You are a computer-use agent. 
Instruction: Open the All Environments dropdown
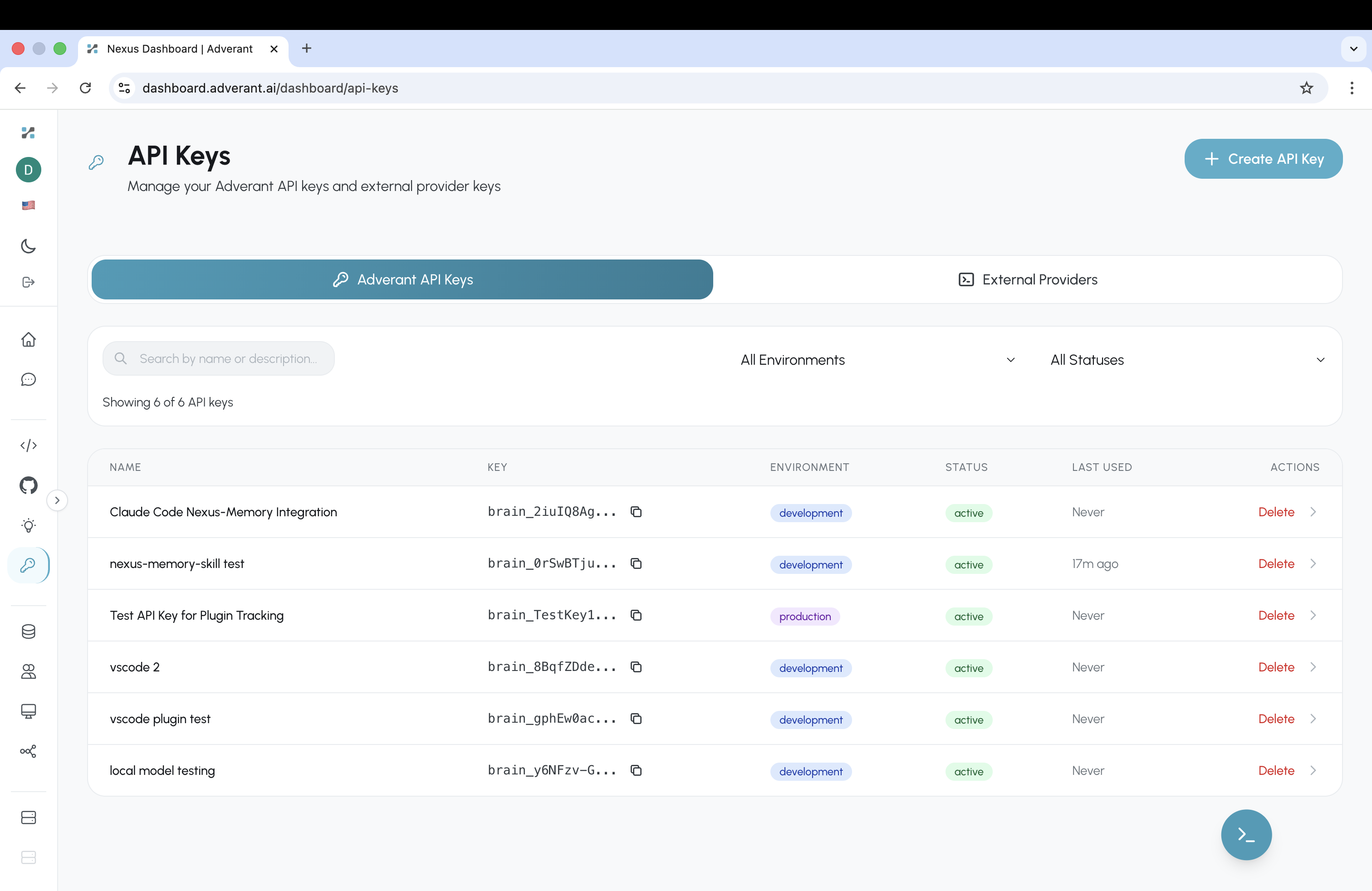(877, 359)
